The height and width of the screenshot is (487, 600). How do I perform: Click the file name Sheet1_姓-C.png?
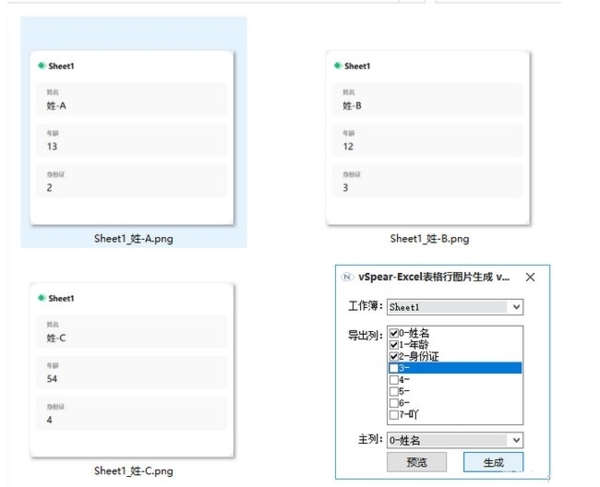[134, 471]
